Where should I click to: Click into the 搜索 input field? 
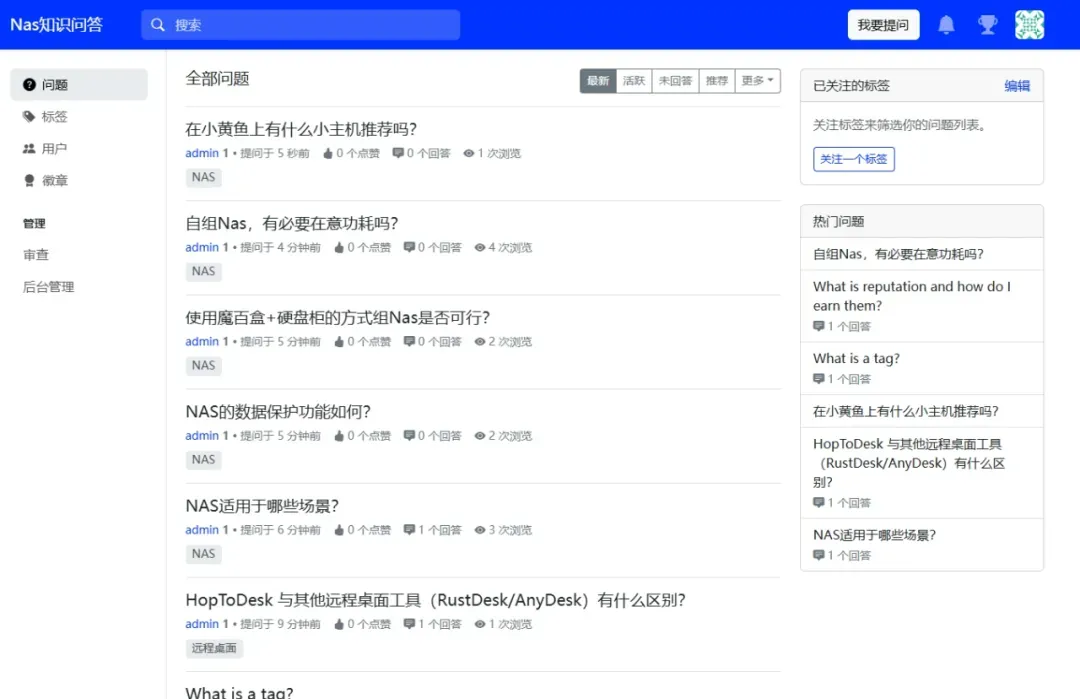click(x=310, y=25)
